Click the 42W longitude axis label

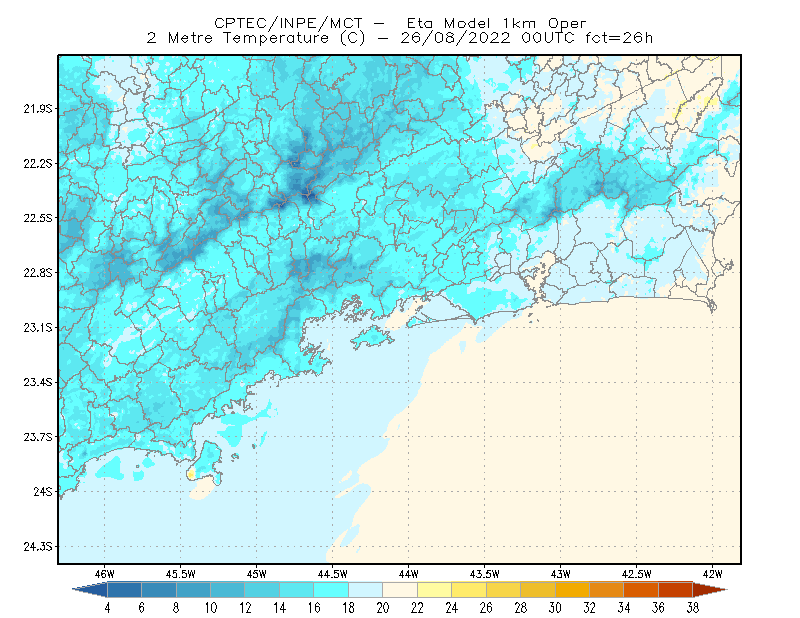[x=713, y=574]
